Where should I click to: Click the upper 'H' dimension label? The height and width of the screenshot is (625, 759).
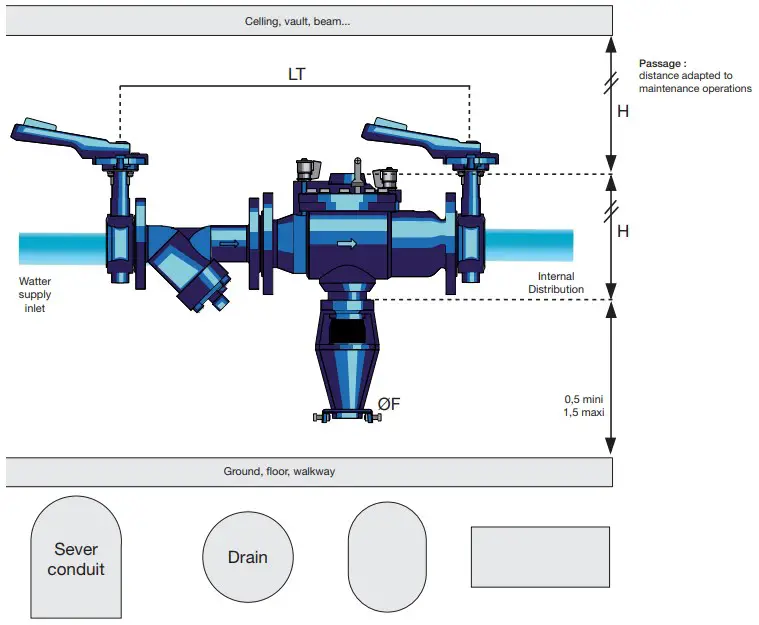[x=623, y=111]
